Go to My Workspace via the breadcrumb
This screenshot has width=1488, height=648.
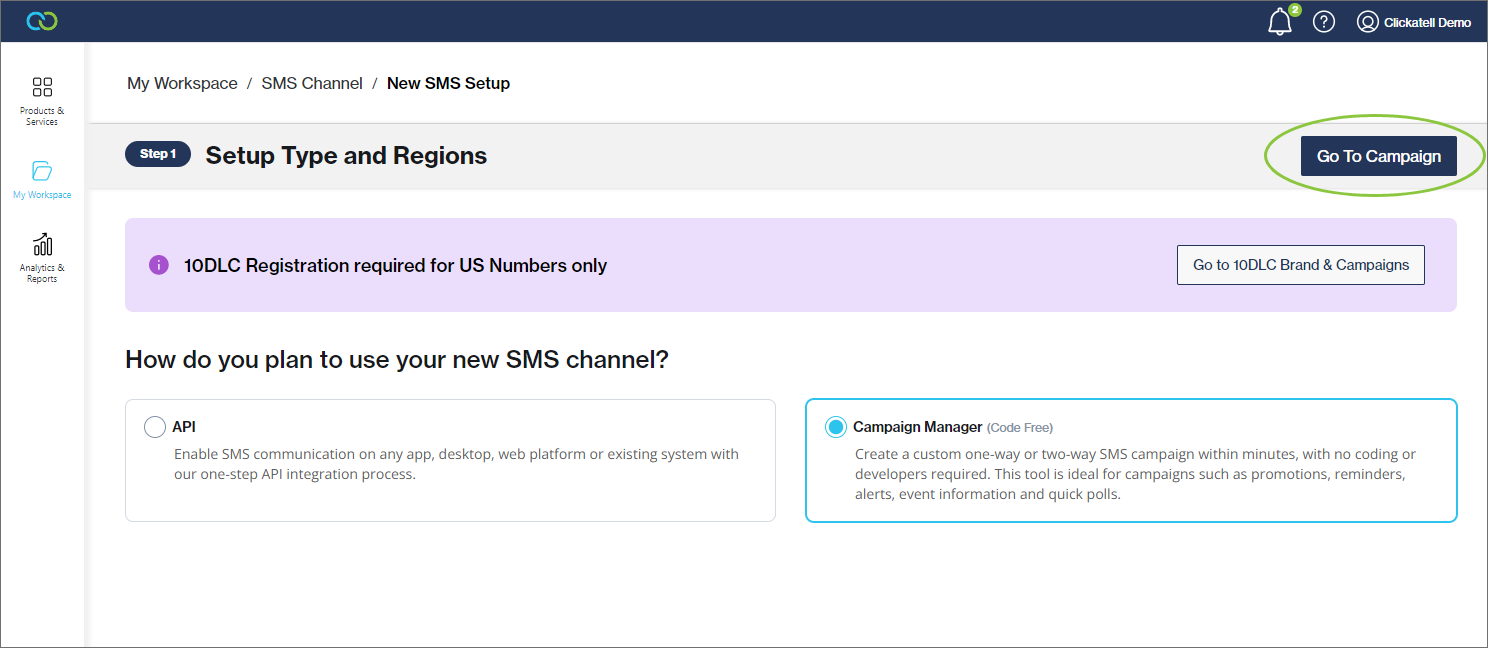(182, 84)
